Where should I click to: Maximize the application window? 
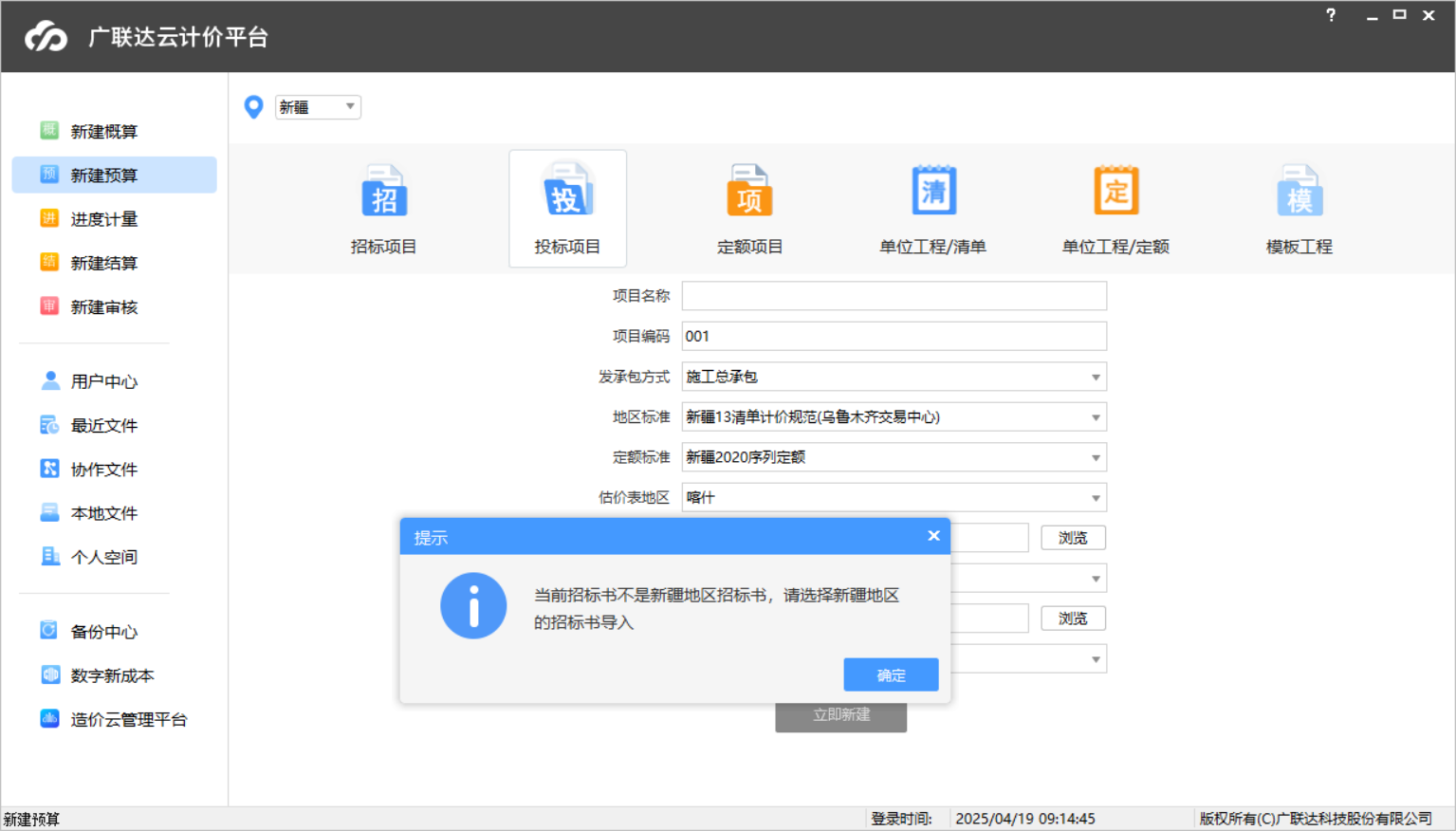pos(1399,15)
